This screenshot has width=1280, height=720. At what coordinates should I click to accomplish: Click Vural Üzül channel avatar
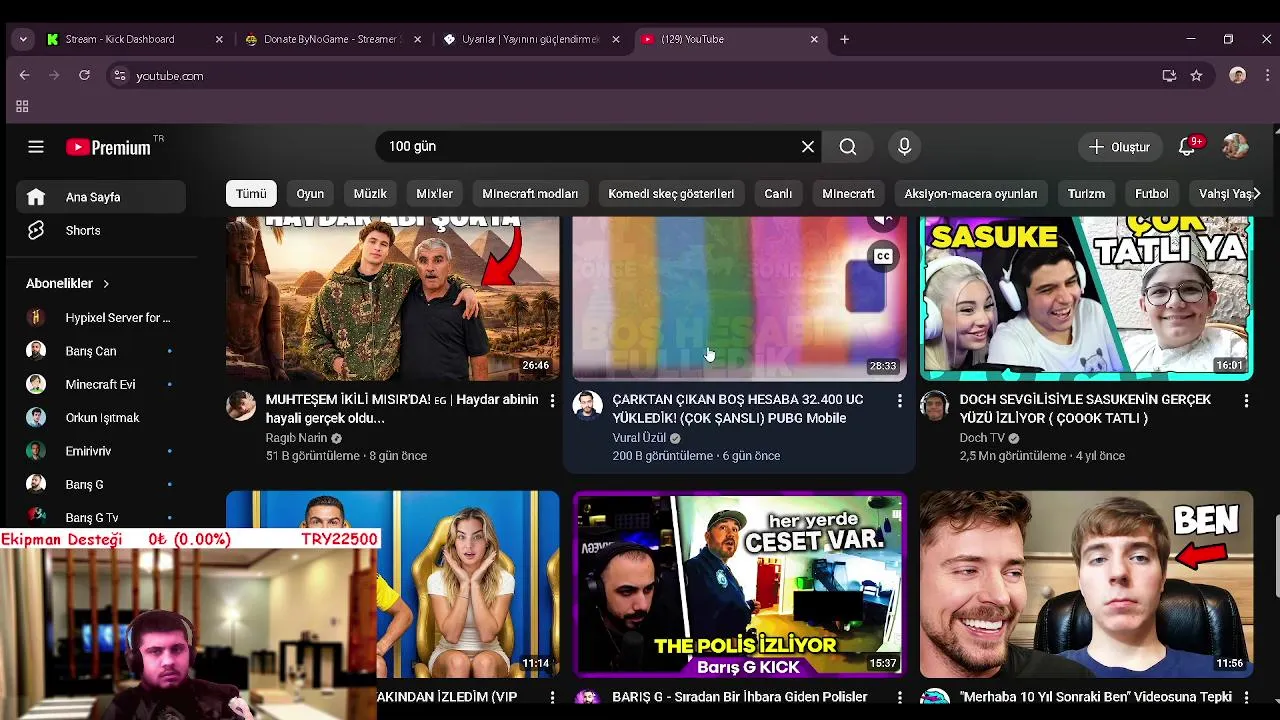[588, 405]
